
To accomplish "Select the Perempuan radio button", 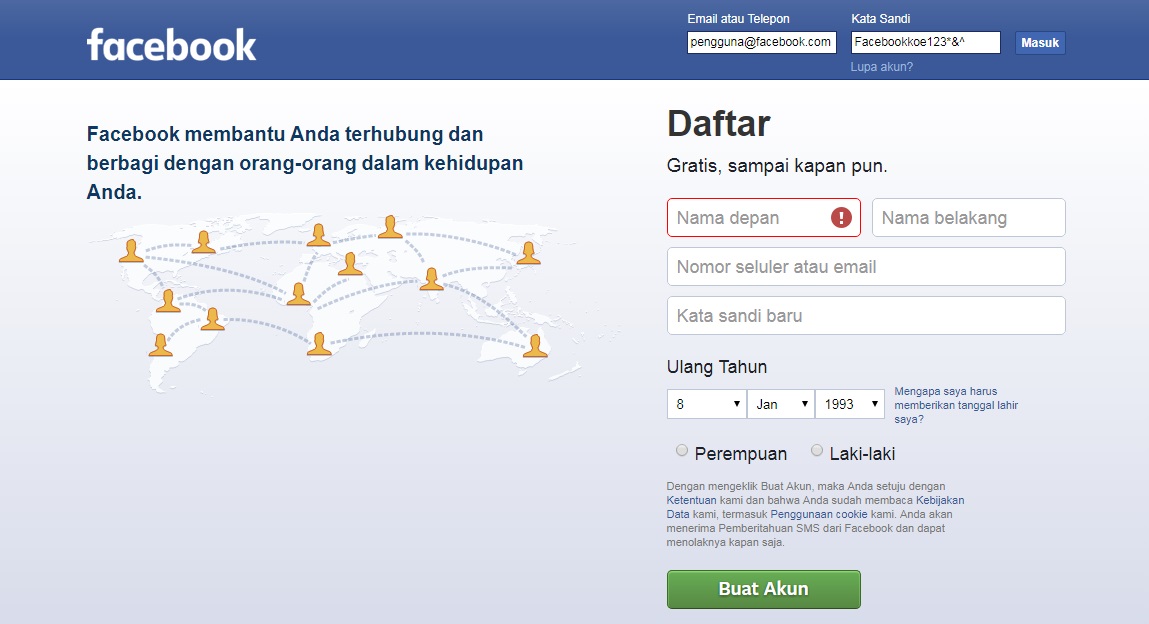I will coord(682,451).
